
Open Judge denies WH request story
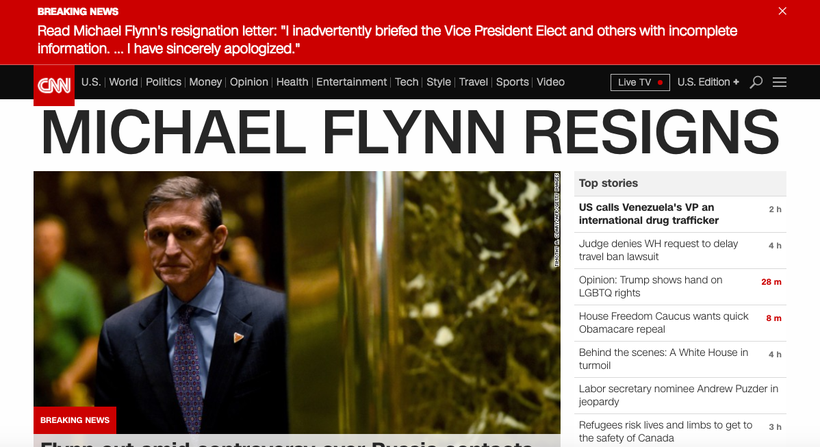(658, 250)
